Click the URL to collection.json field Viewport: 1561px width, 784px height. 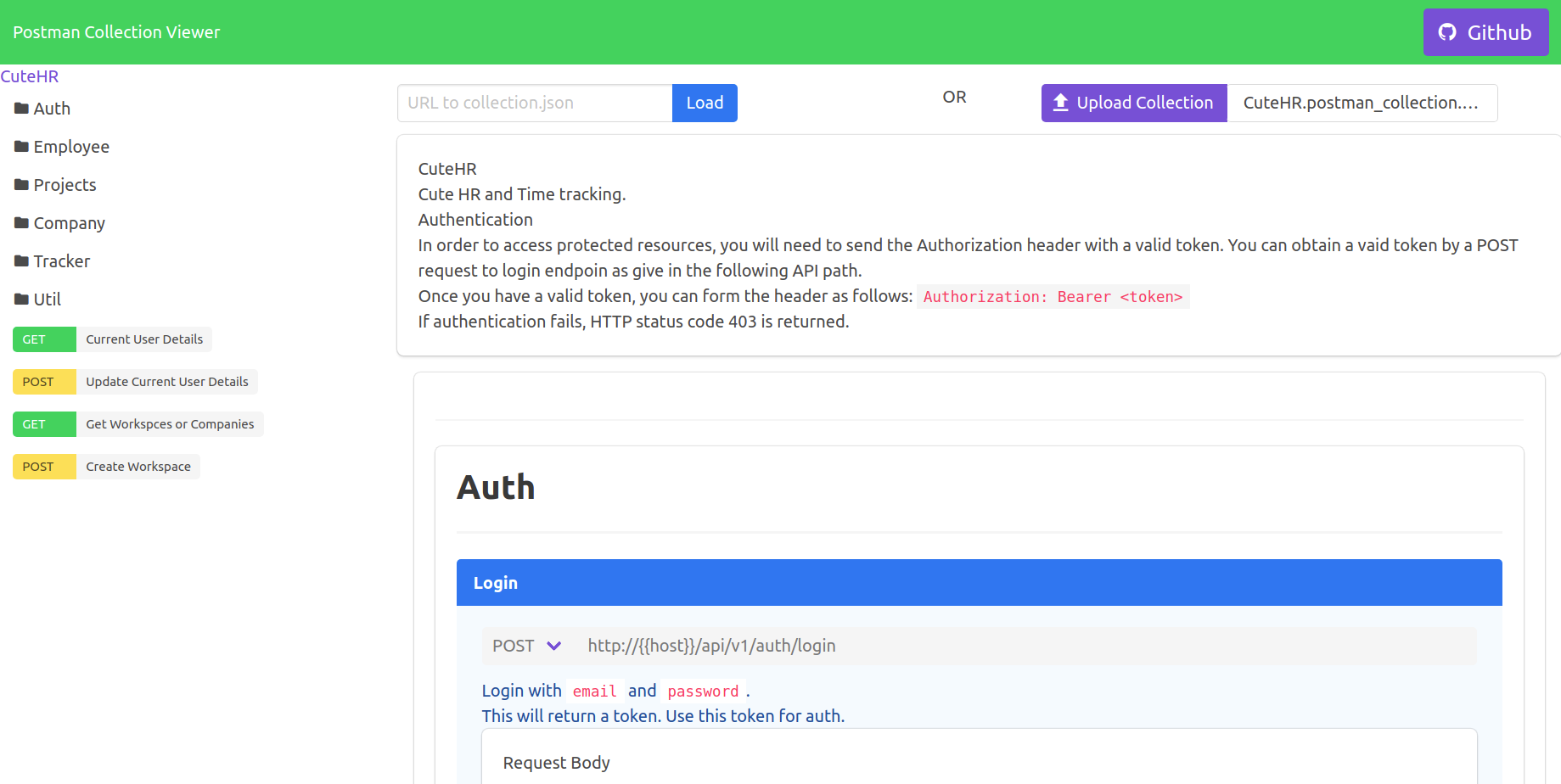pos(535,103)
